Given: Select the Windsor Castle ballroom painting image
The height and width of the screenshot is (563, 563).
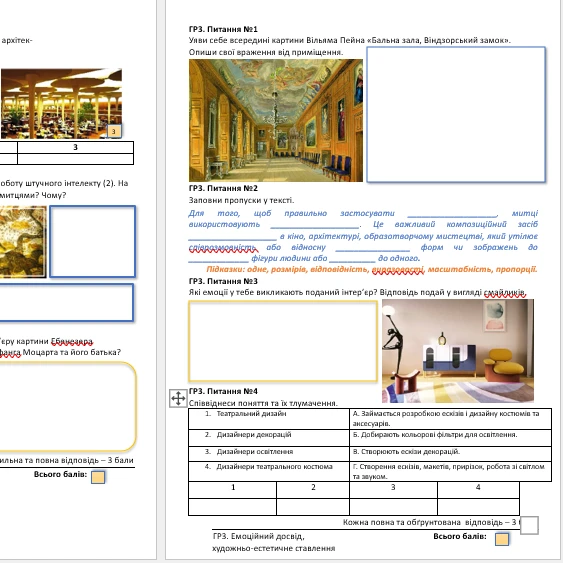Looking at the screenshot, I should click(x=276, y=120).
